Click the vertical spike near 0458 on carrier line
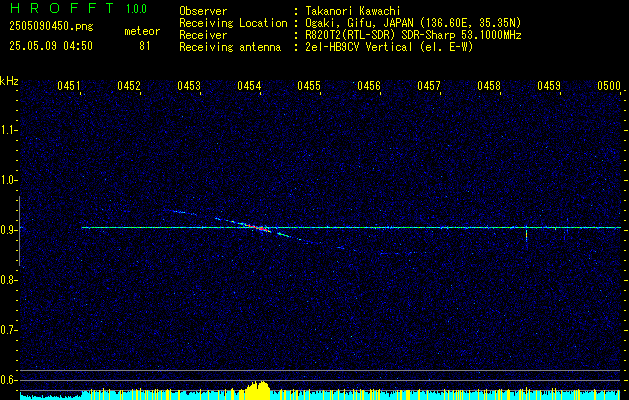Image resolution: width=629 pixels, height=400 pixels. tap(526, 234)
